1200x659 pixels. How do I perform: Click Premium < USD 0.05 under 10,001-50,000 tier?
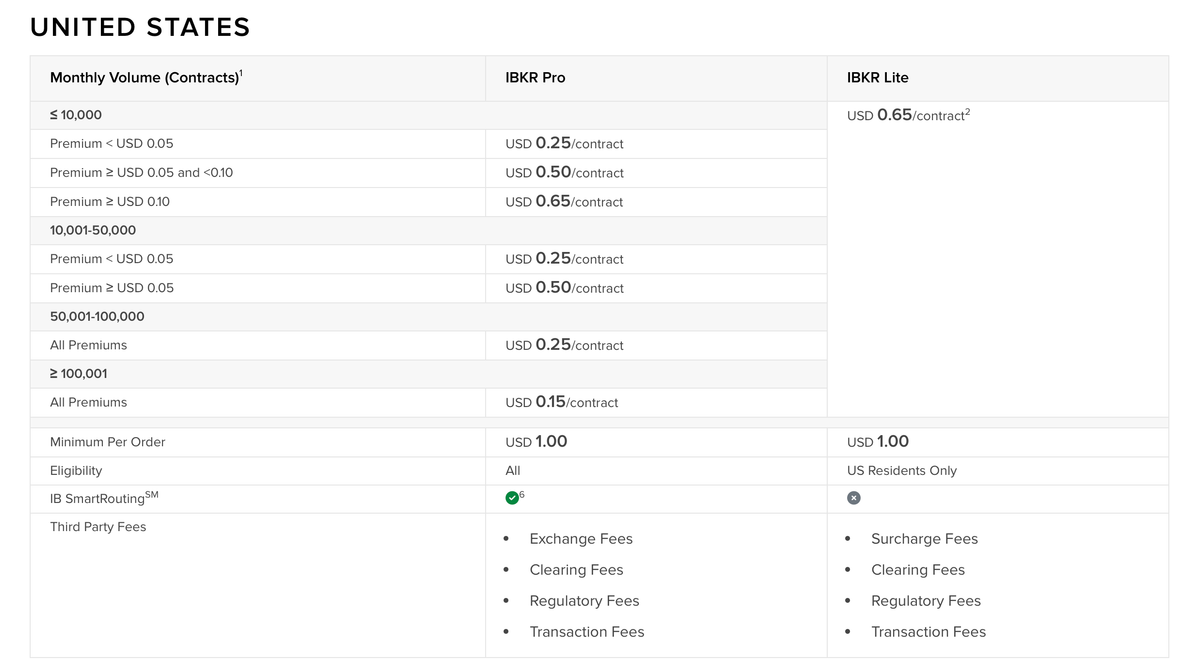click(x=111, y=258)
